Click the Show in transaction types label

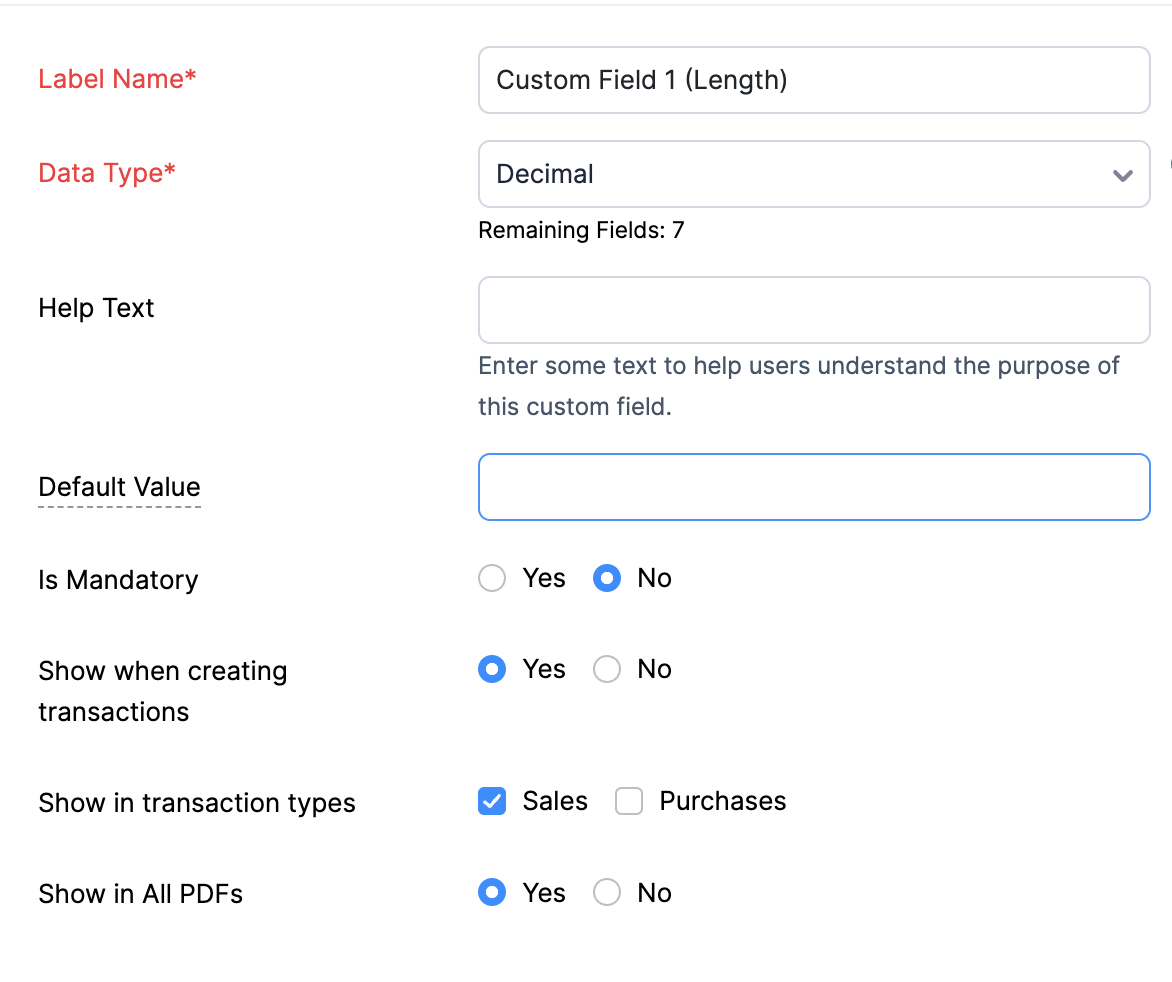(197, 803)
